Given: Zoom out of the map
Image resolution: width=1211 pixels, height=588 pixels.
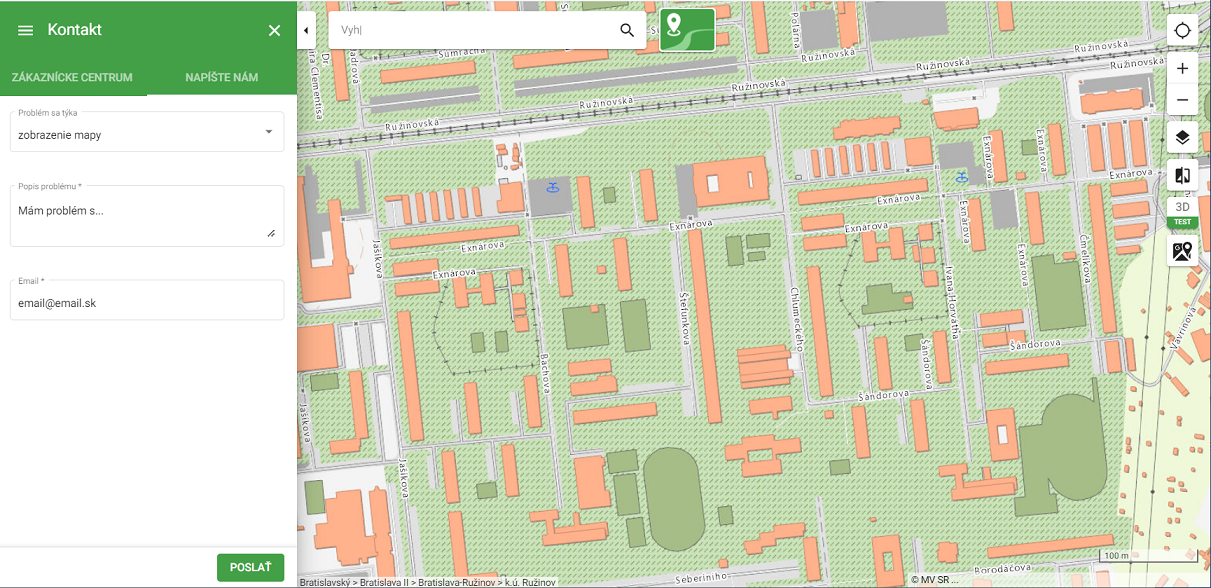Looking at the screenshot, I should [x=1182, y=100].
